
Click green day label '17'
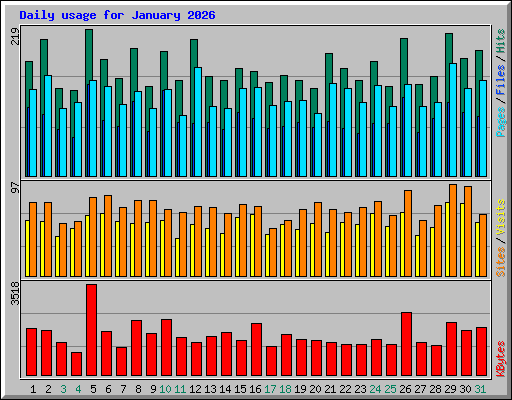coord(270,389)
